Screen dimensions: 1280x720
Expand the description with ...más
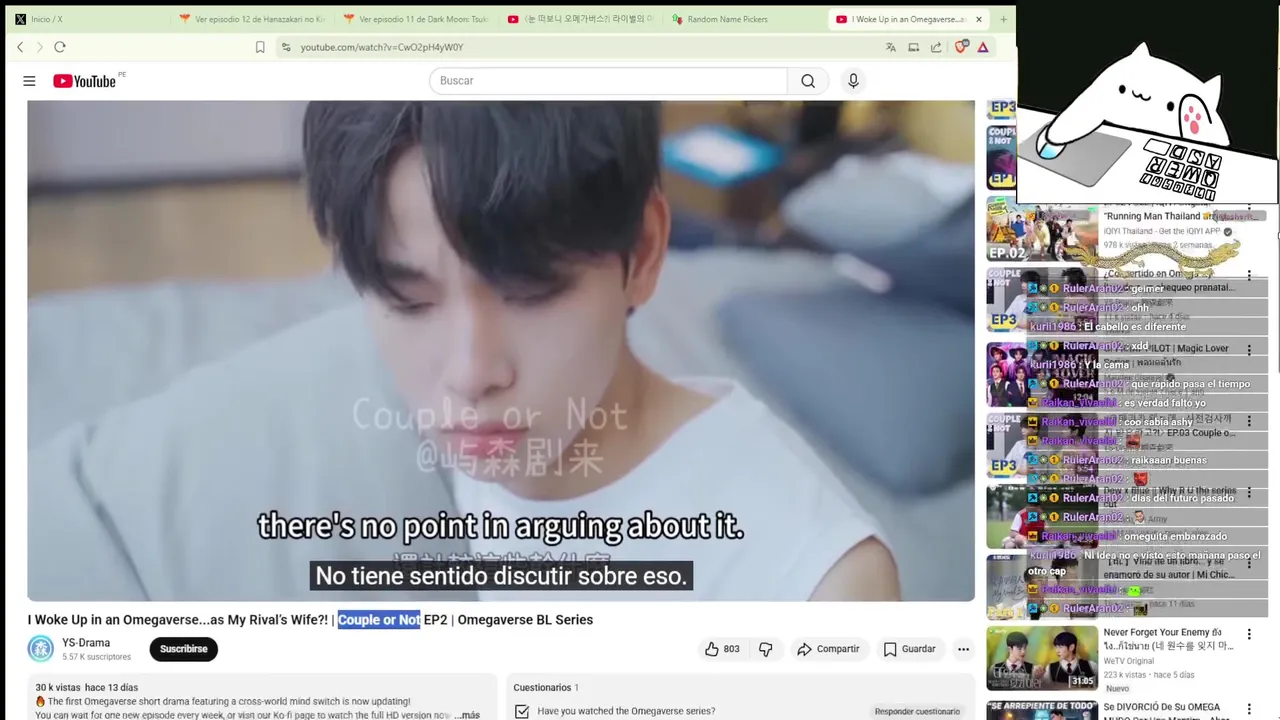coord(467,715)
